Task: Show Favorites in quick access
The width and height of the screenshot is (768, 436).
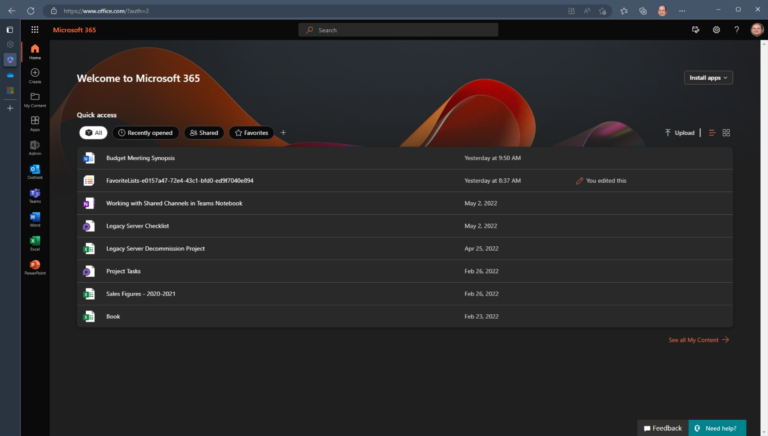Action: point(251,133)
